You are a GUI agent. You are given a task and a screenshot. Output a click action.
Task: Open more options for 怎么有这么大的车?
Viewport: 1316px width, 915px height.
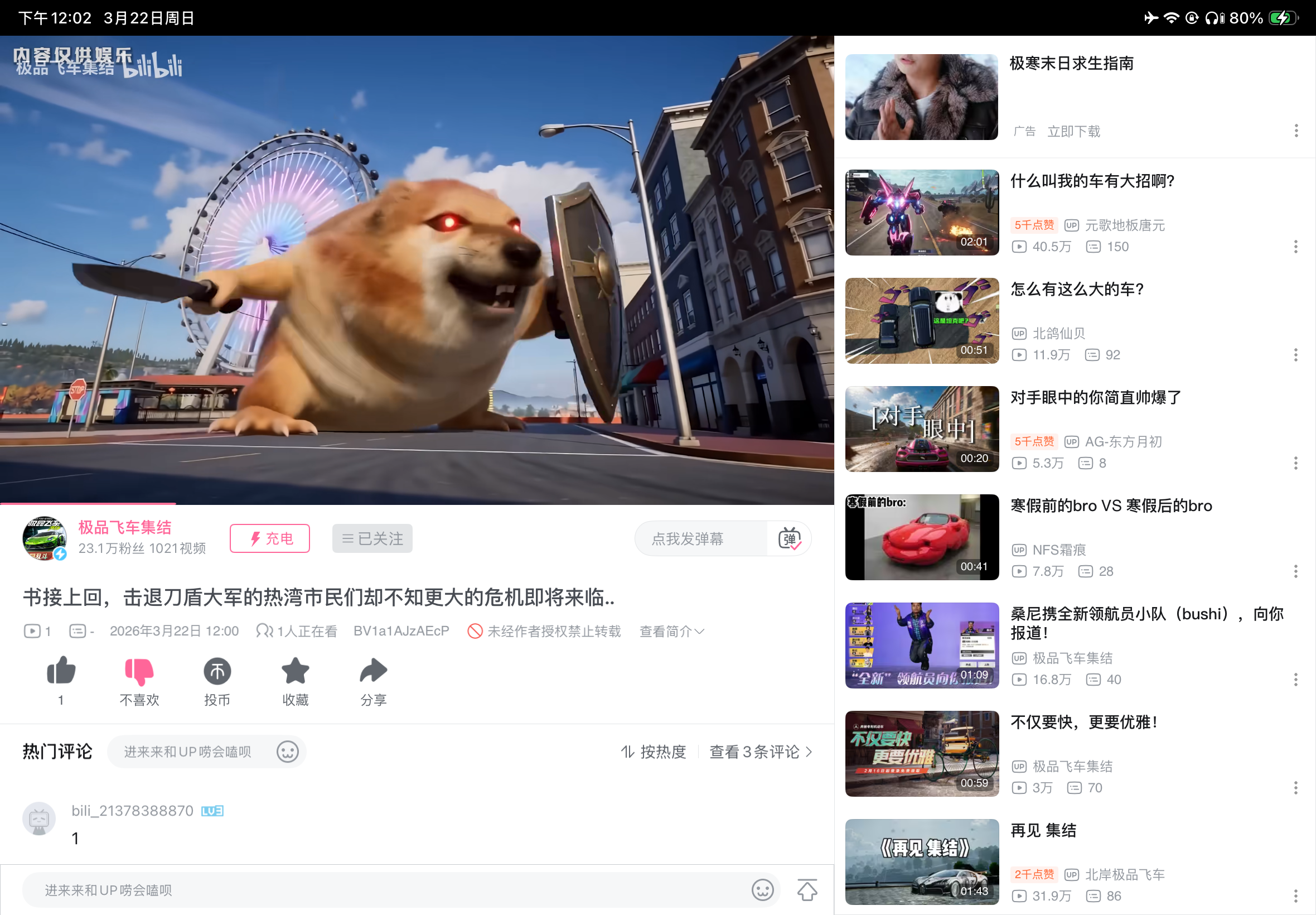tap(1296, 355)
